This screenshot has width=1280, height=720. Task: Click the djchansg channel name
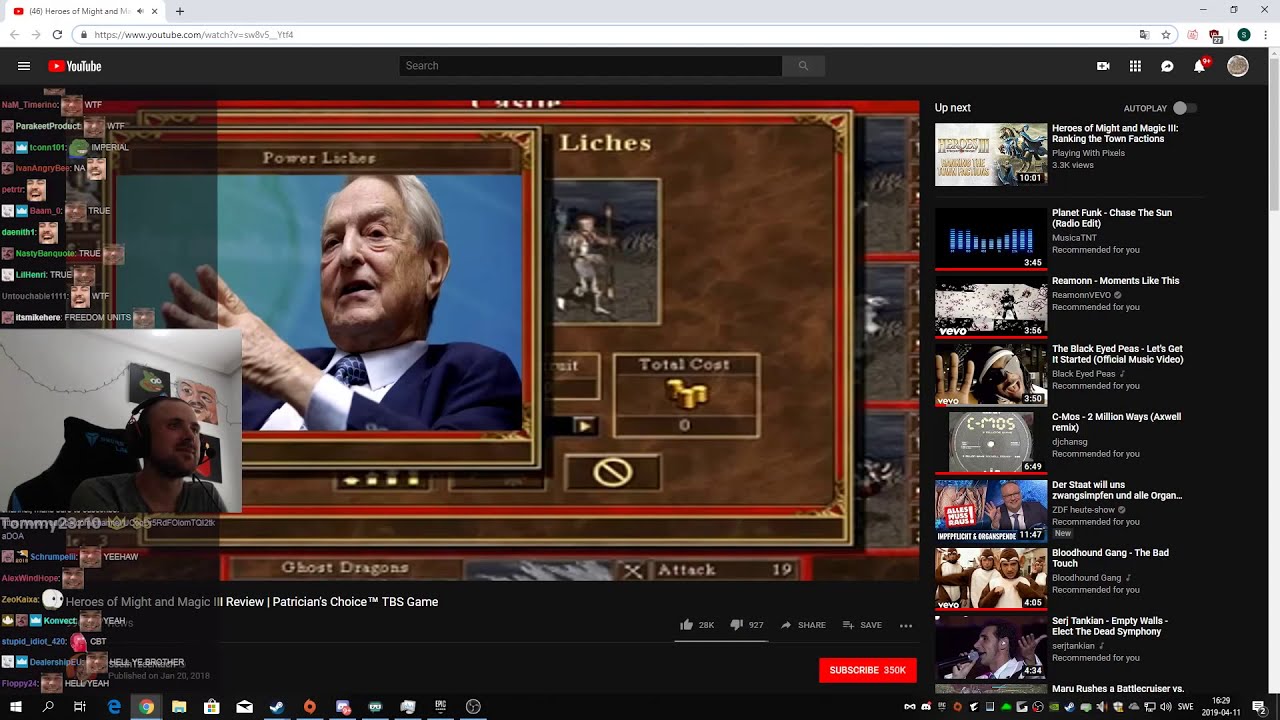point(1070,442)
